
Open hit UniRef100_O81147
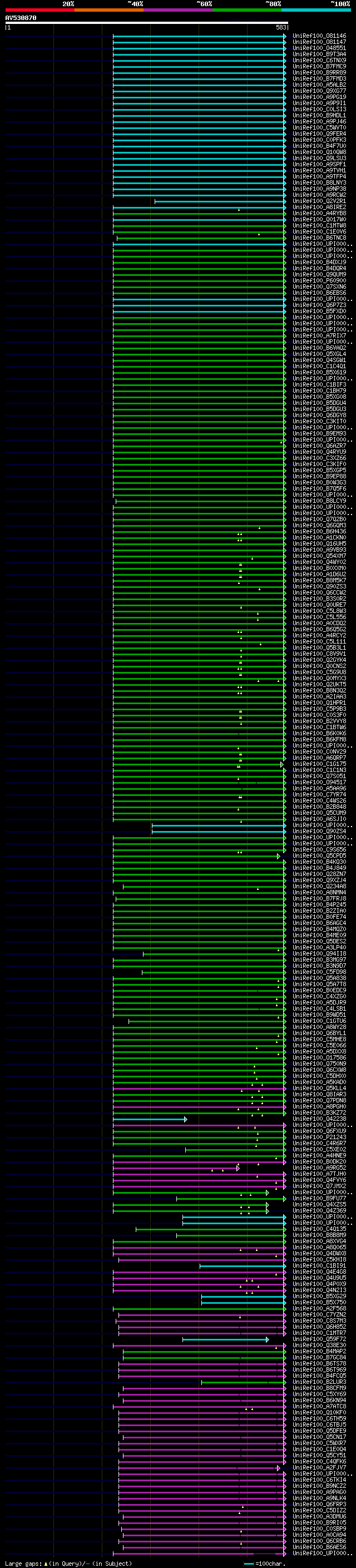tap(319, 42)
